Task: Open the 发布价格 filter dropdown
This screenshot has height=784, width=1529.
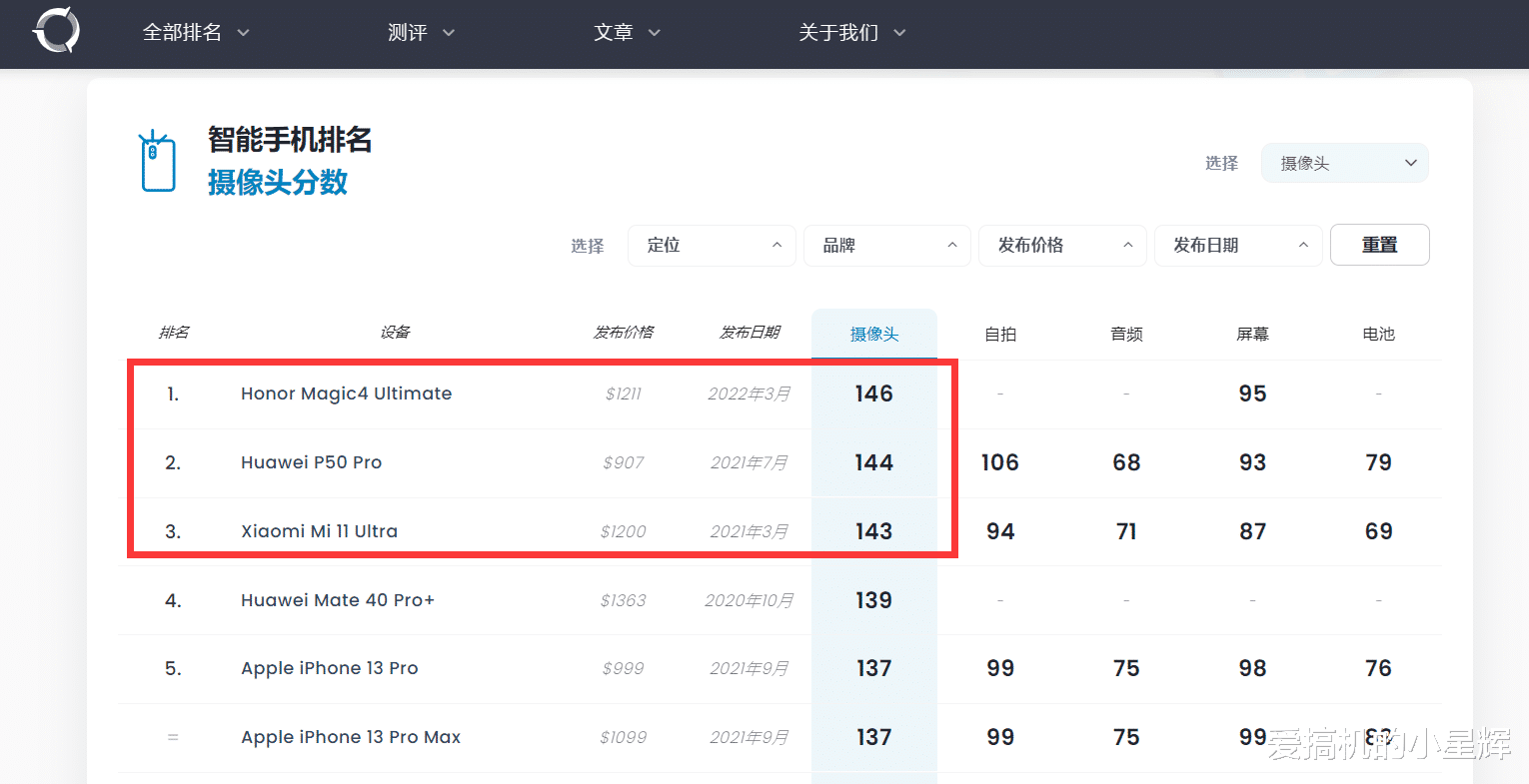Action: click(x=1062, y=246)
